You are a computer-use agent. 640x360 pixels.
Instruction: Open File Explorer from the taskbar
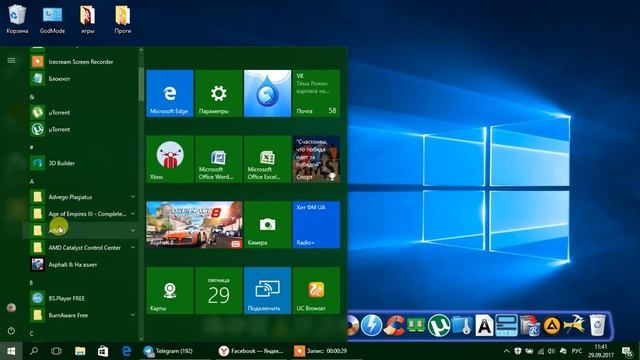click(x=80, y=351)
